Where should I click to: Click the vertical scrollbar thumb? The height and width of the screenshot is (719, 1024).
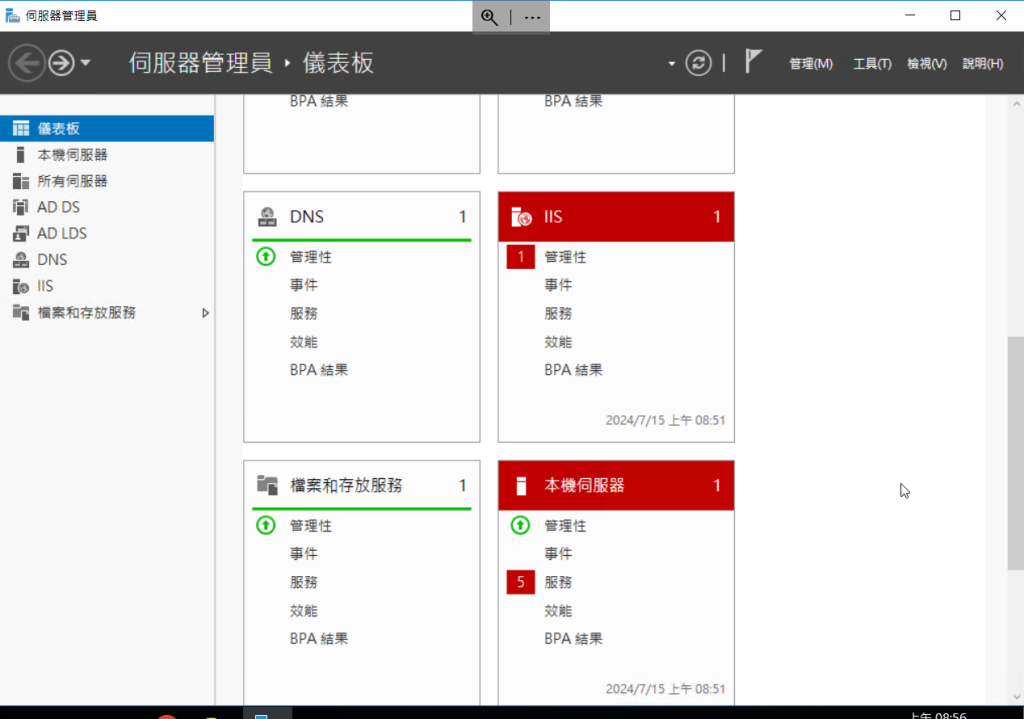[1015, 452]
